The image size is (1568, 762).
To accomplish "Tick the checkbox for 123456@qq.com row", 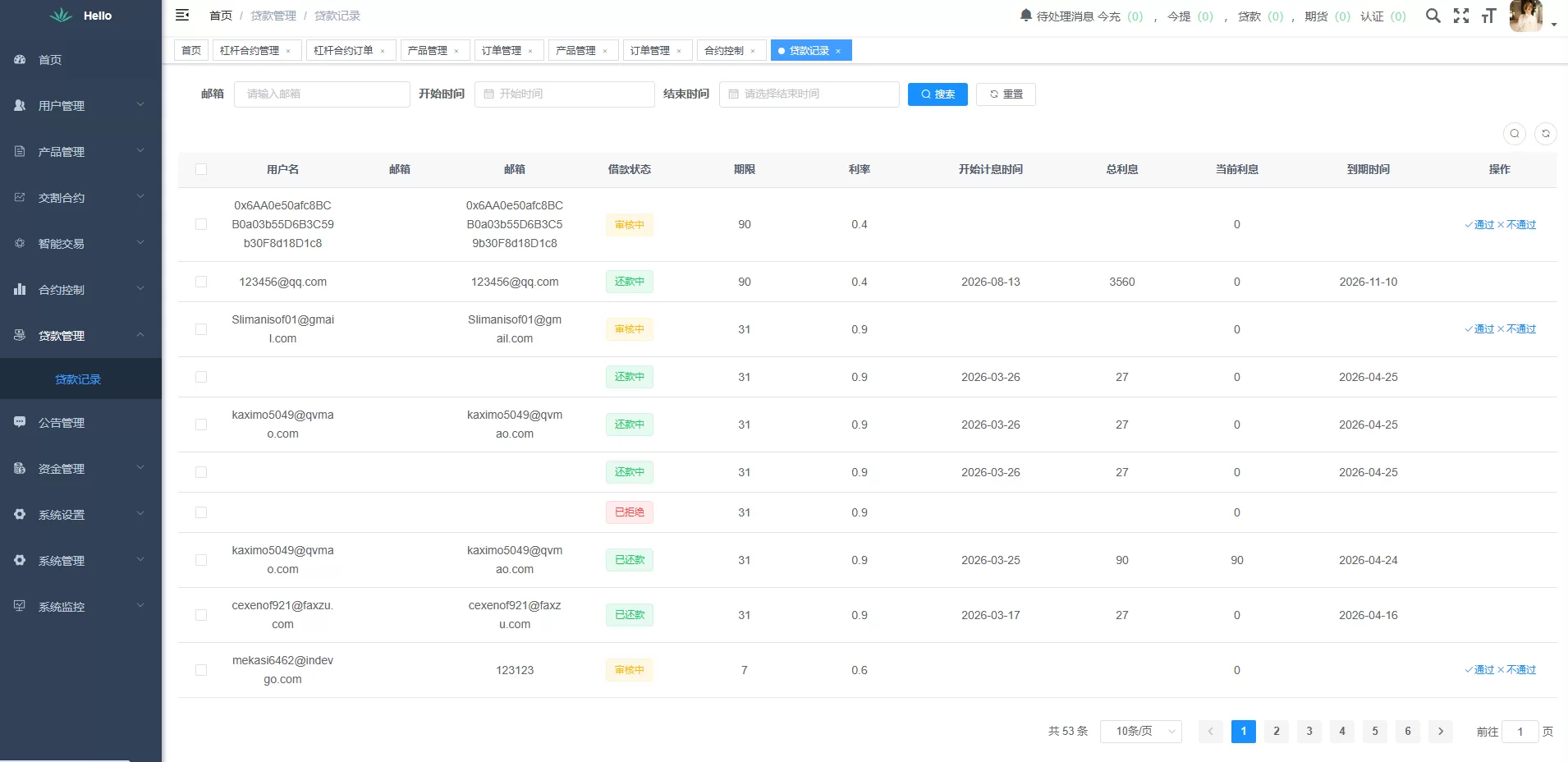I will pyautogui.click(x=201, y=282).
